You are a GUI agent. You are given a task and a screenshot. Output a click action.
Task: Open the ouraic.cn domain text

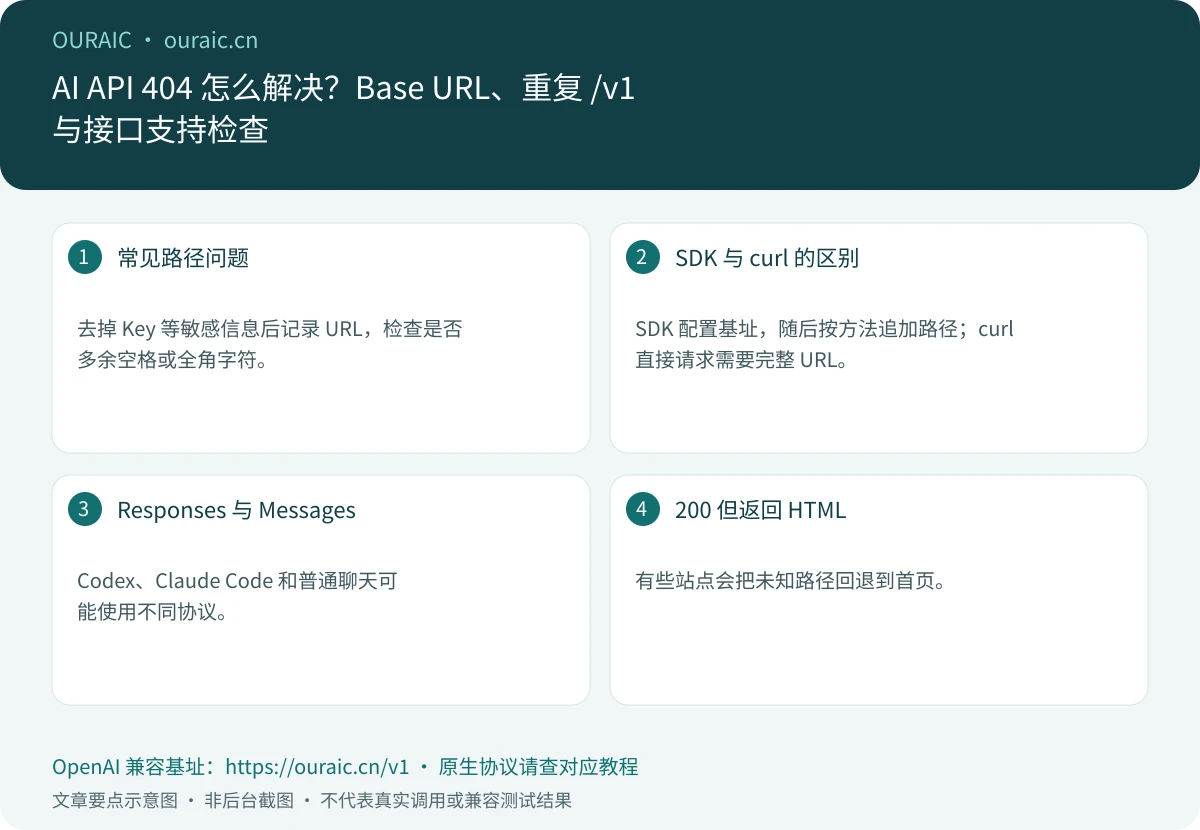click(x=211, y=40)
